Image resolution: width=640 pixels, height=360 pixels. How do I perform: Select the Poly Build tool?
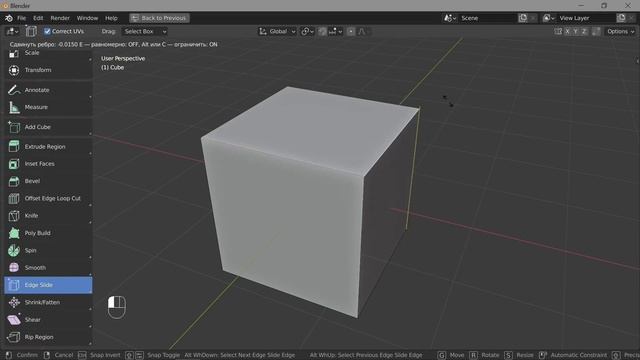(x=48, y=233)
